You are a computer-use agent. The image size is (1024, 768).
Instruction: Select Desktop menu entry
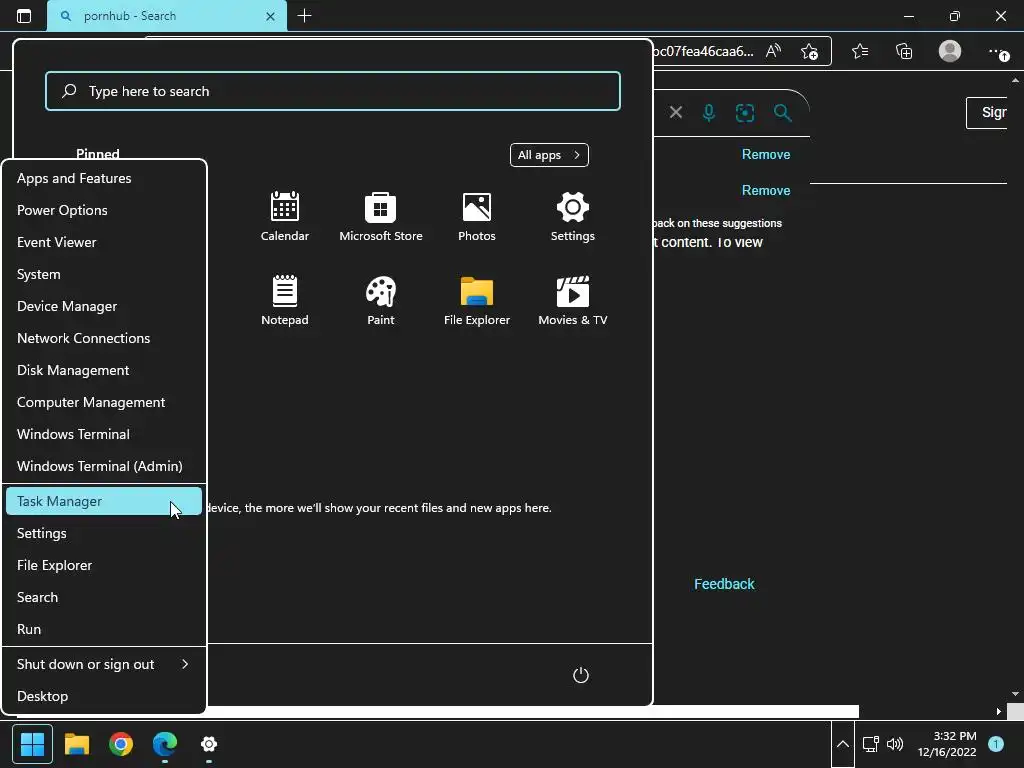(x=104, y=696)
